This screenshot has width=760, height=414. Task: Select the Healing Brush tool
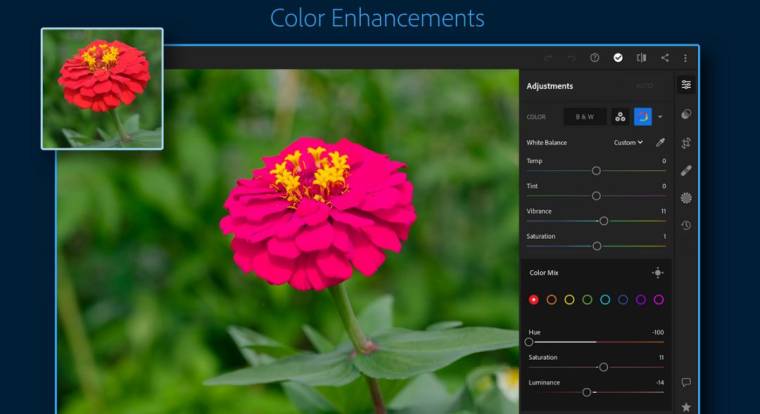686,170
